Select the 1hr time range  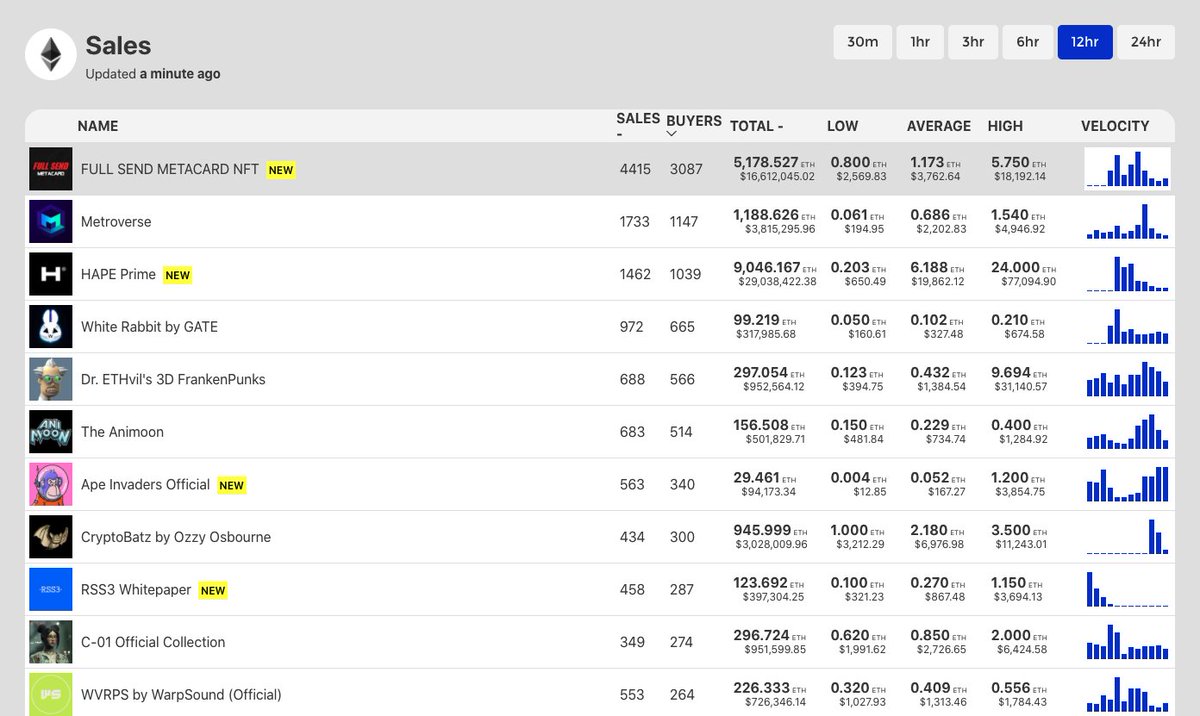pyautogui.click(x=920, y=42)
